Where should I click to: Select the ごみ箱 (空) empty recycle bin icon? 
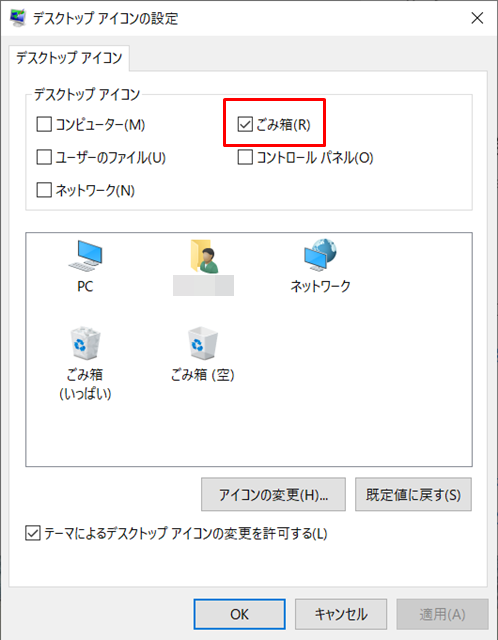(202, 343)
